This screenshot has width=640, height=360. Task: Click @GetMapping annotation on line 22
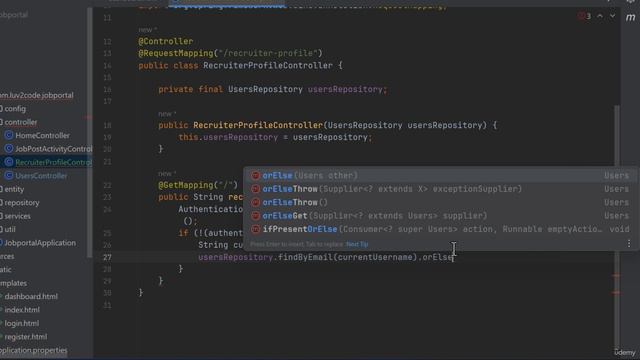click(x=186, y=185)
